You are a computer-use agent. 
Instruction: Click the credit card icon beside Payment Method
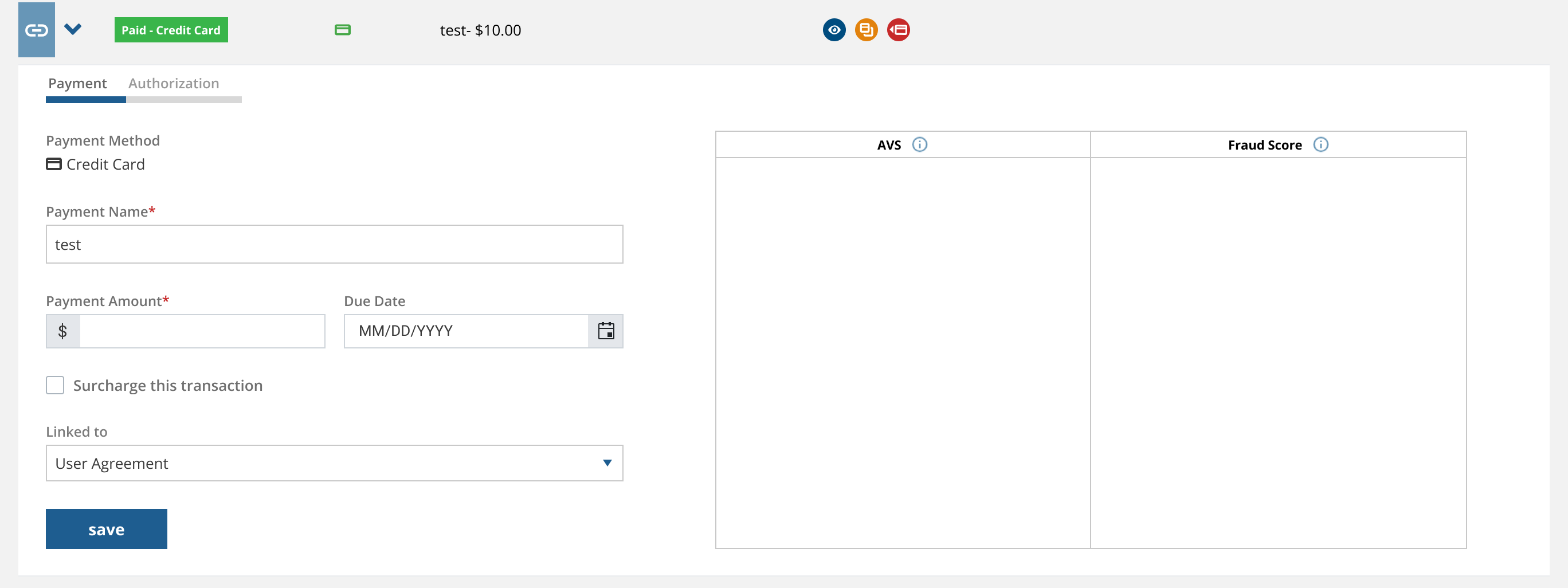[53, 164]
